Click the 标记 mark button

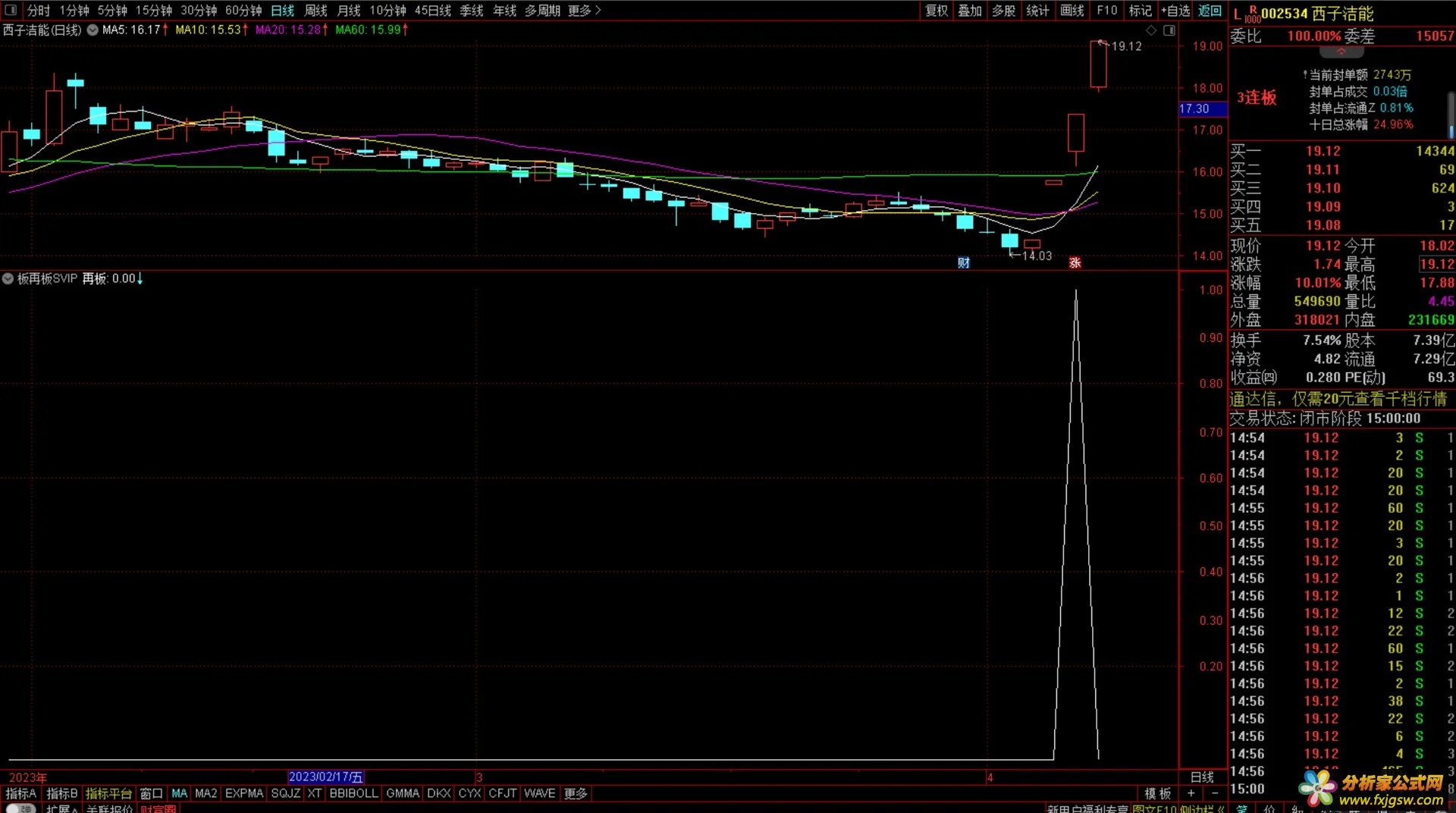point(1141,11)
